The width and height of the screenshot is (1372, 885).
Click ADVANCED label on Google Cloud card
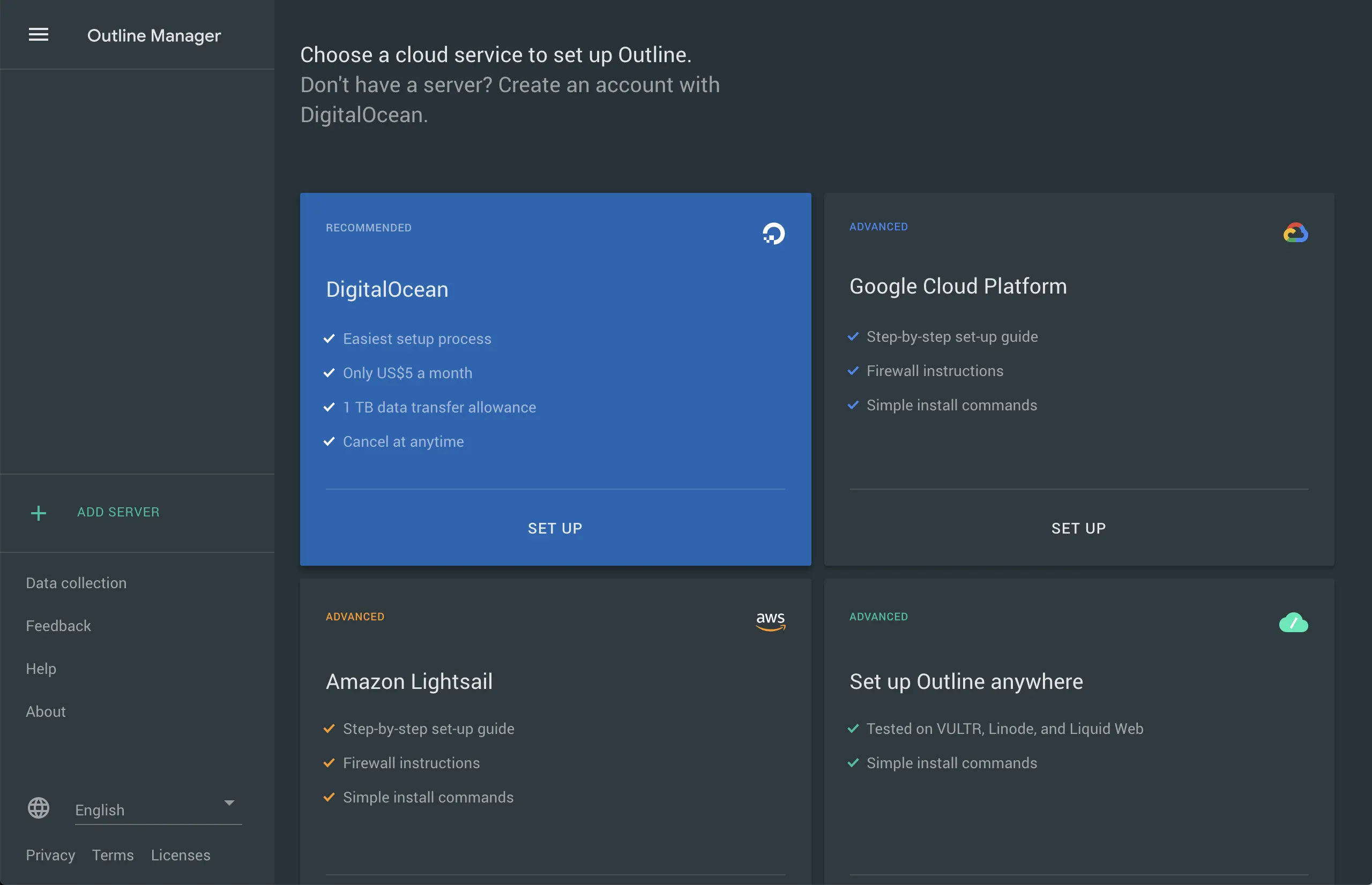tap(879, 227)
